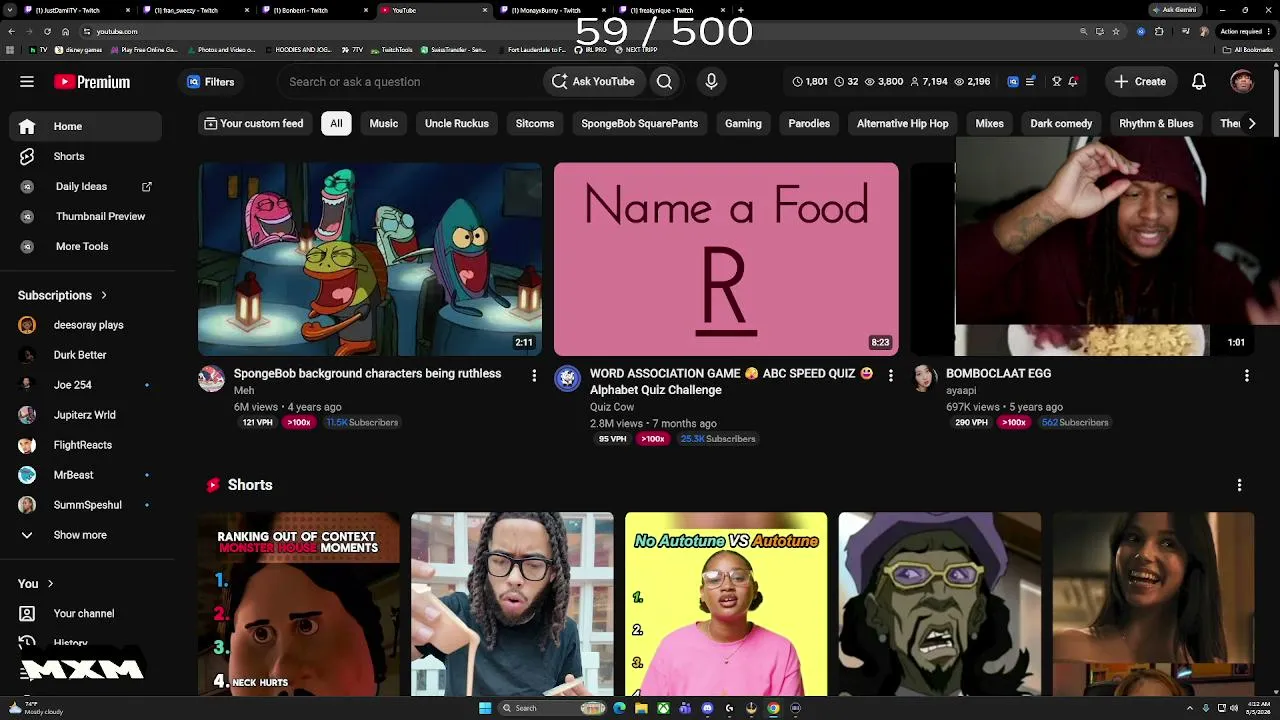Select the Gaming filter chip
Screen dimensions: 1280x720
click(743, 124)
